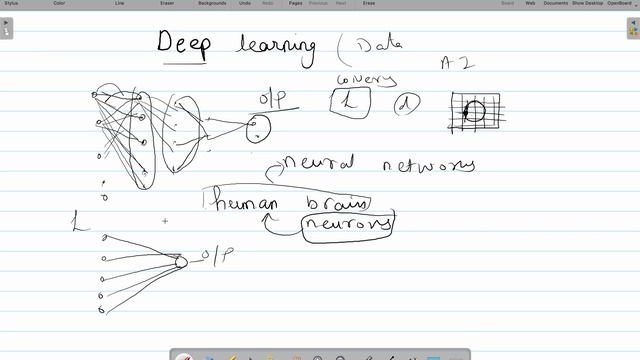Expand the right library side panel
The height and width of the screenshot is (360, 640).
point(634,28)
